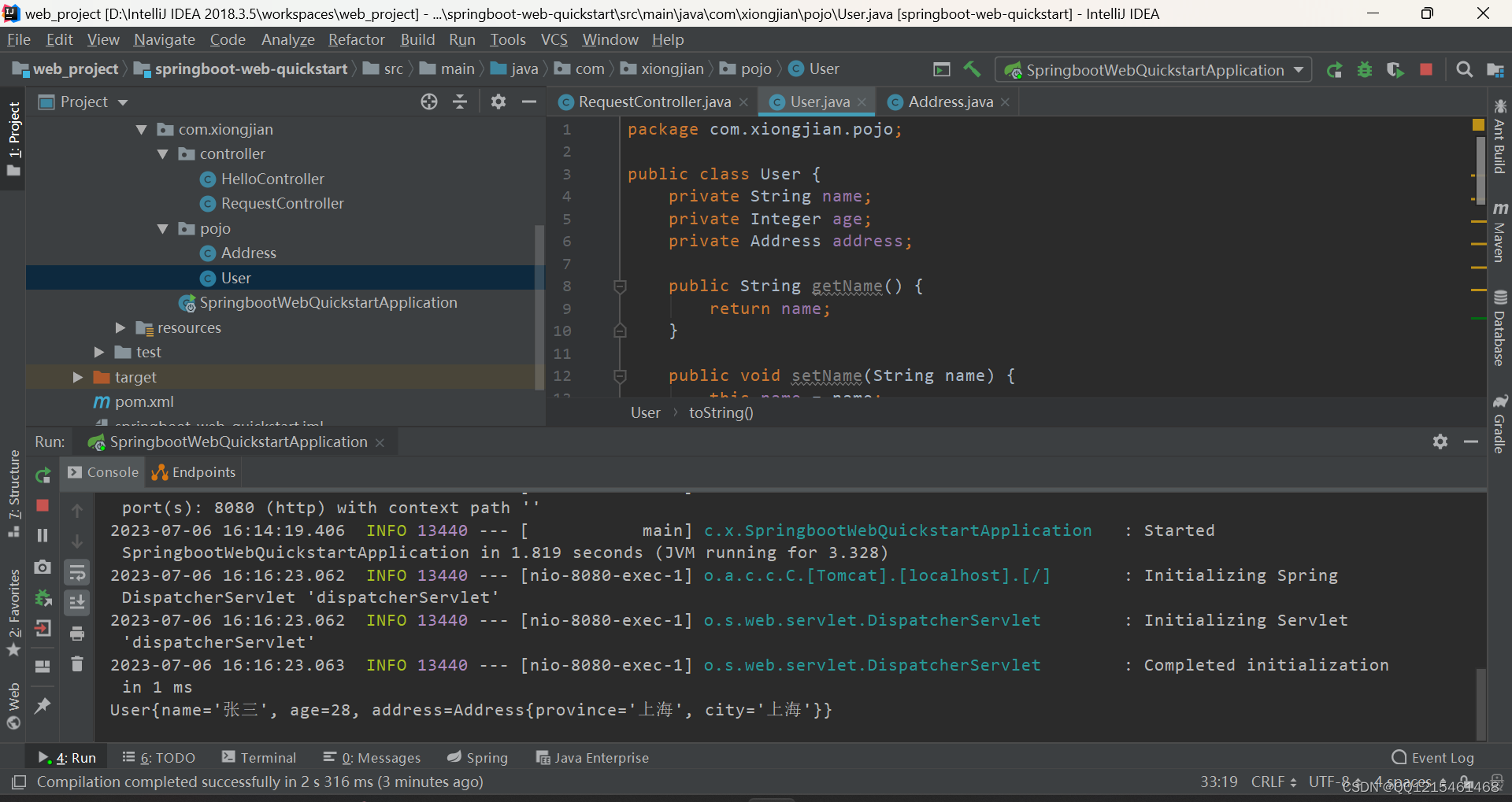Click the run window layout icon next to the toolbar hammer
The image size is (1512, 802).
[942, 69]
